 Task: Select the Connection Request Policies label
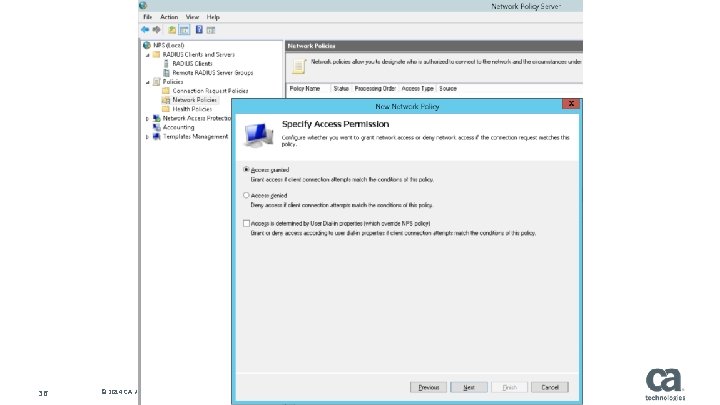pos(210,91)
